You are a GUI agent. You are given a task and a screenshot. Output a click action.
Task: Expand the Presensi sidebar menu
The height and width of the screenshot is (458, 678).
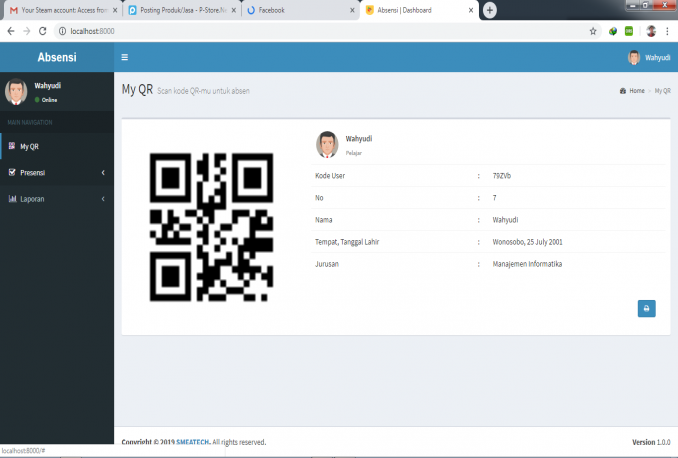[57, 173]
